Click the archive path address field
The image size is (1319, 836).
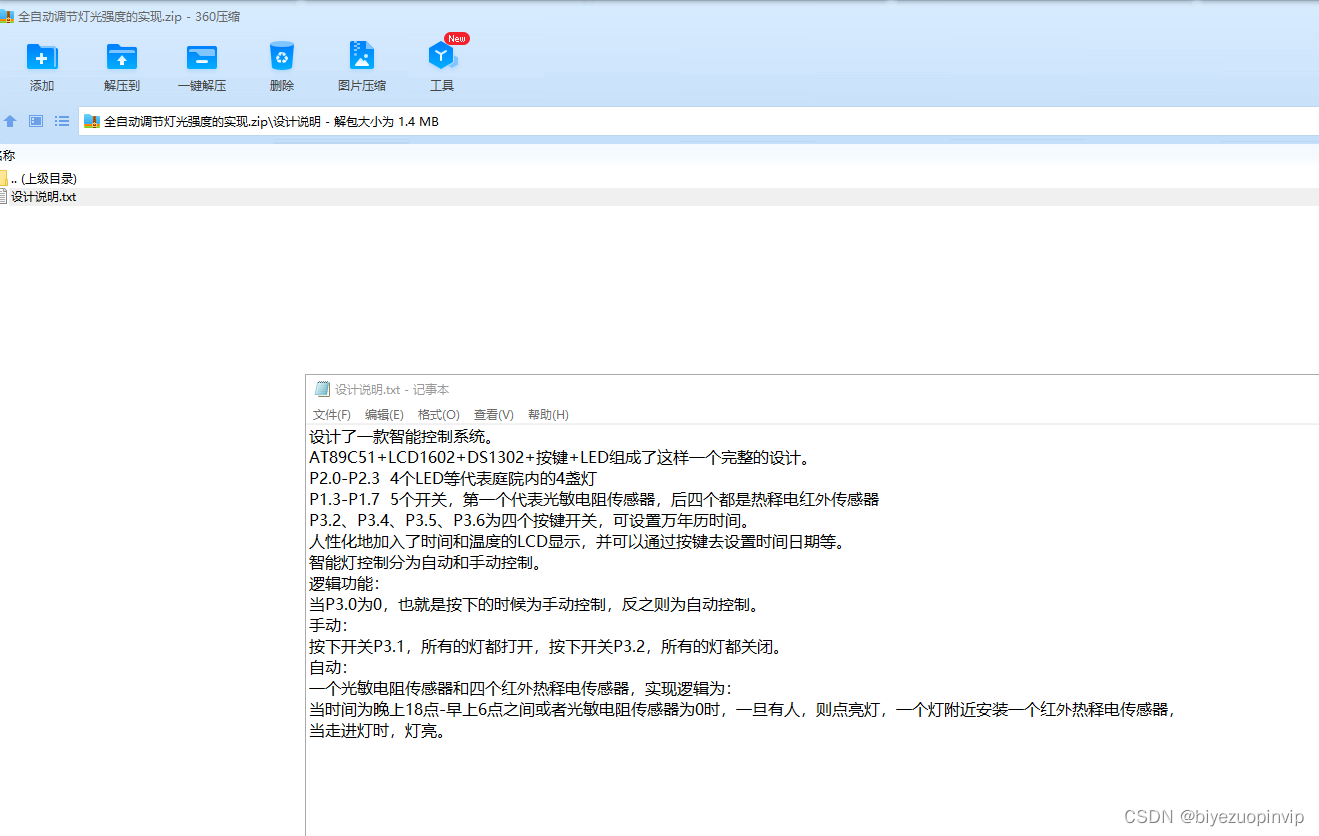coord(699,121)
